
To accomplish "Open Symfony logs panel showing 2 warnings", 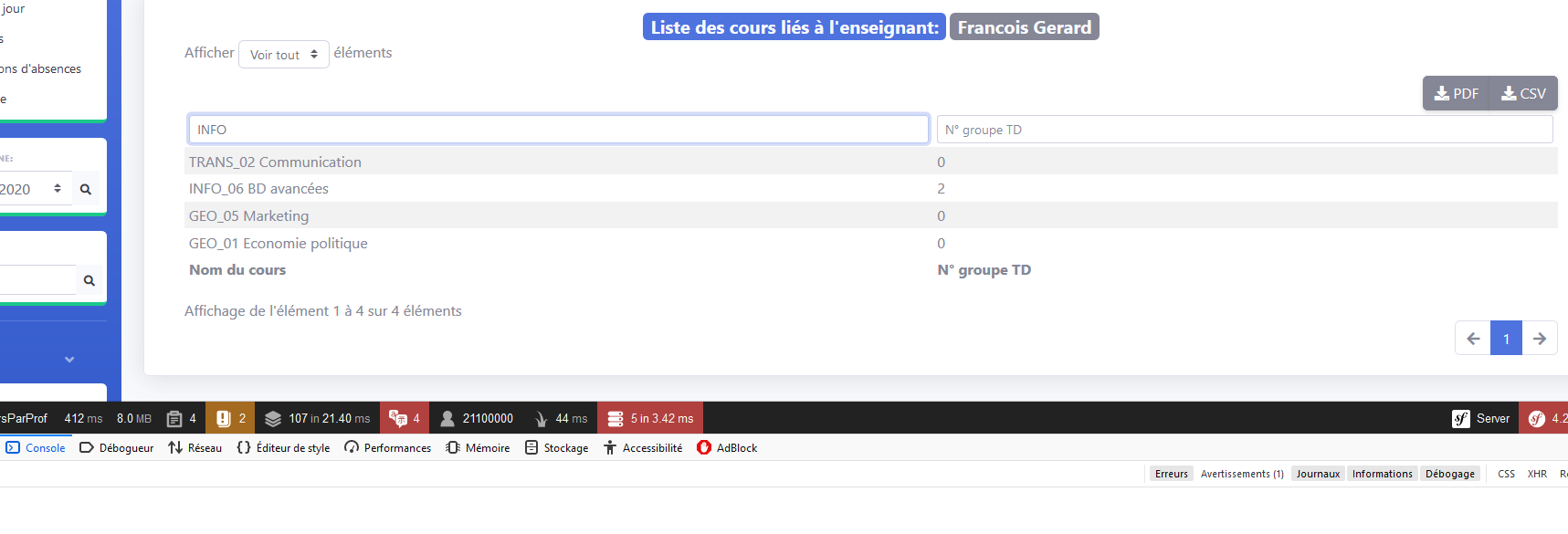I will click(x=230, y=418).
